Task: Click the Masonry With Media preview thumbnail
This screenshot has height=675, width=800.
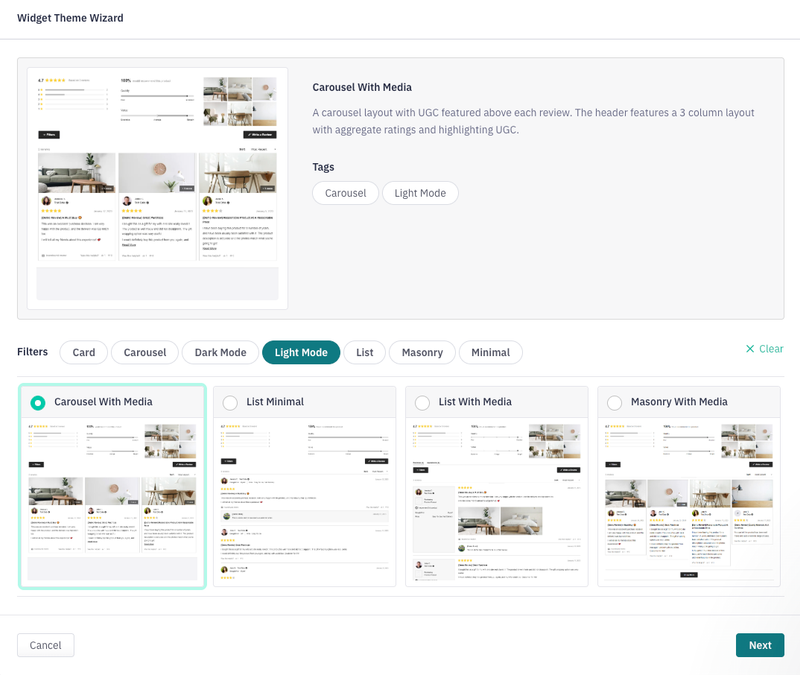Action: 689,502
